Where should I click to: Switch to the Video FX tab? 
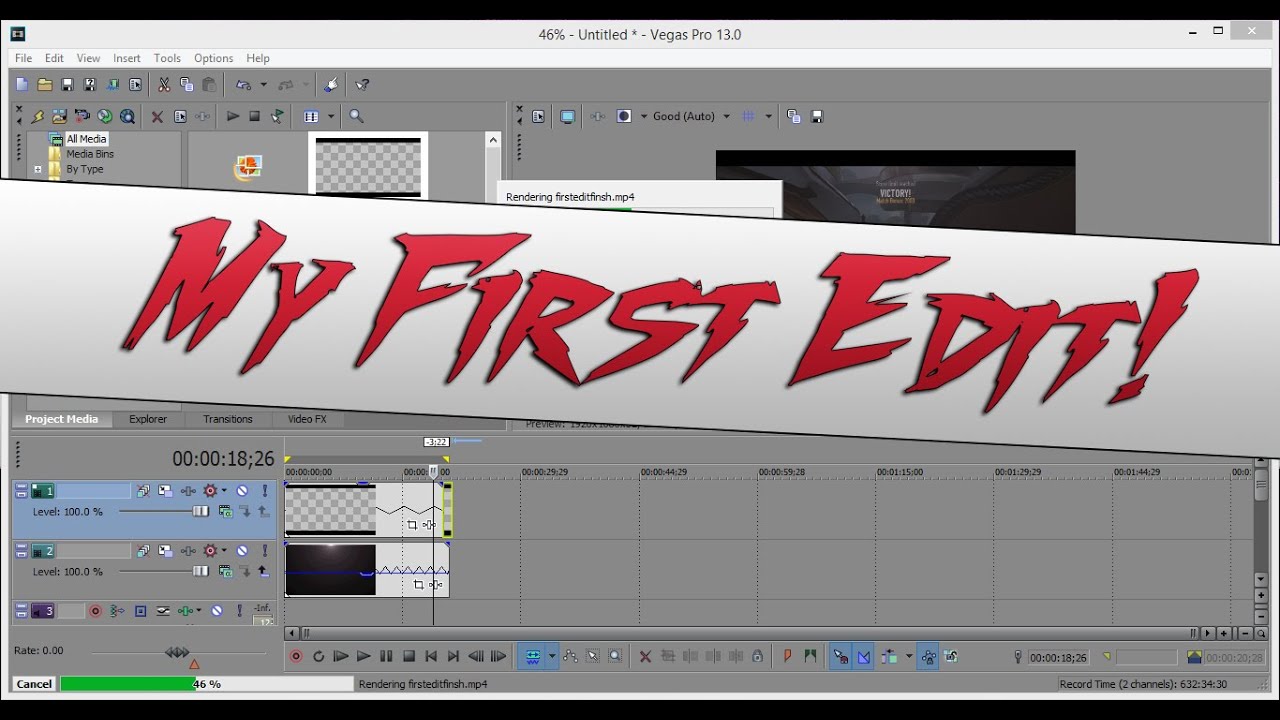coord(307,419)
